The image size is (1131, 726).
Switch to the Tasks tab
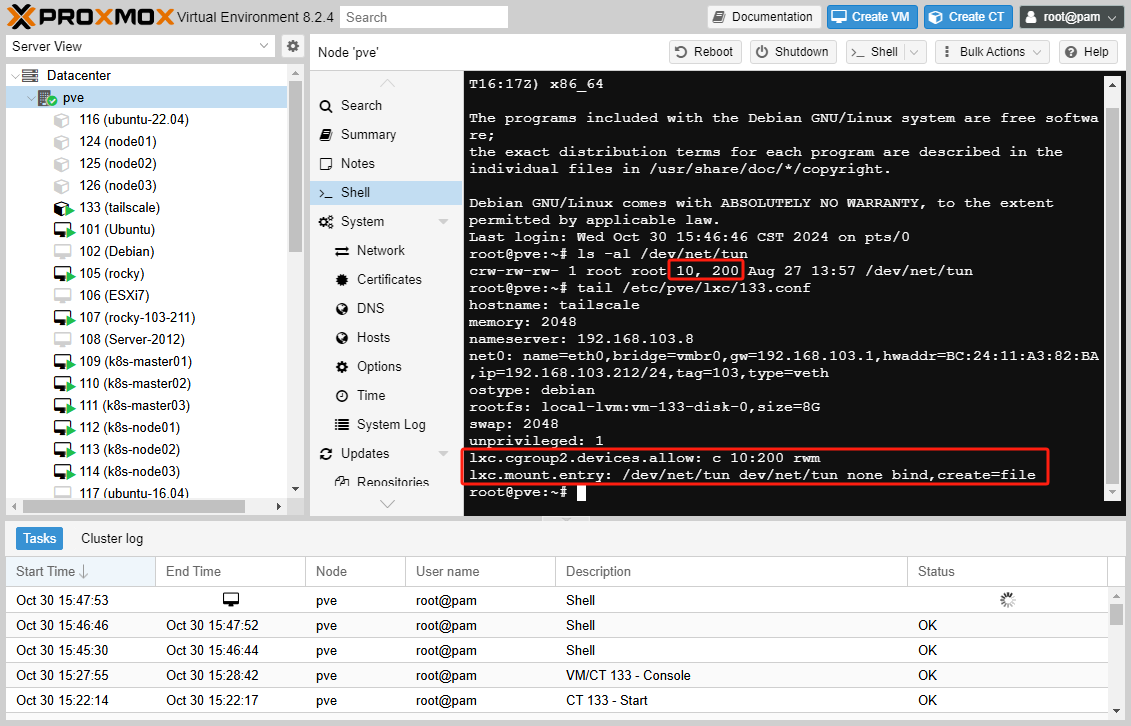pyautogui.click(x=40, y=539)
